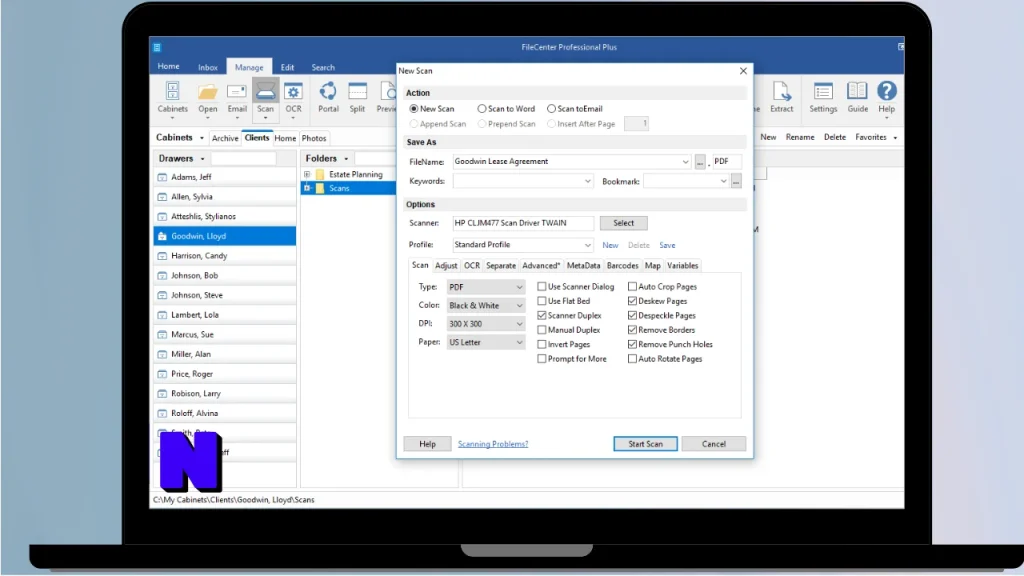Open the Barcodes tab in scan options
Image resolution: width=1024 pixels, height=576 pixels.
(x=622, y=266)
